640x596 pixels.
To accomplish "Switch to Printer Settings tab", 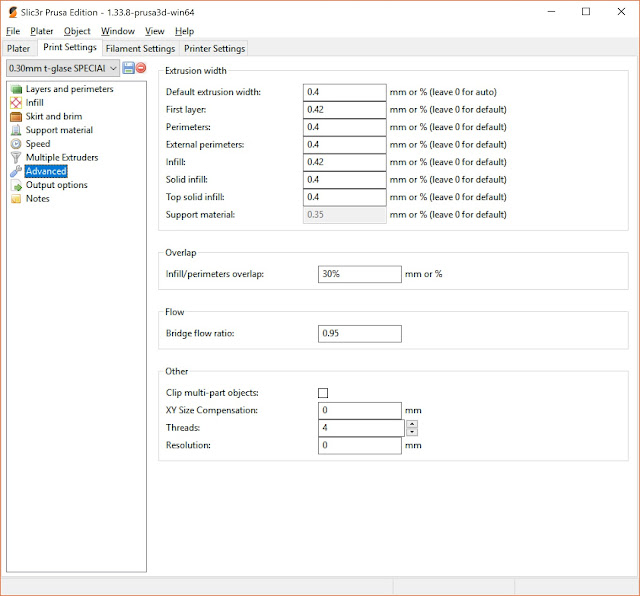I will coord(214,49).
